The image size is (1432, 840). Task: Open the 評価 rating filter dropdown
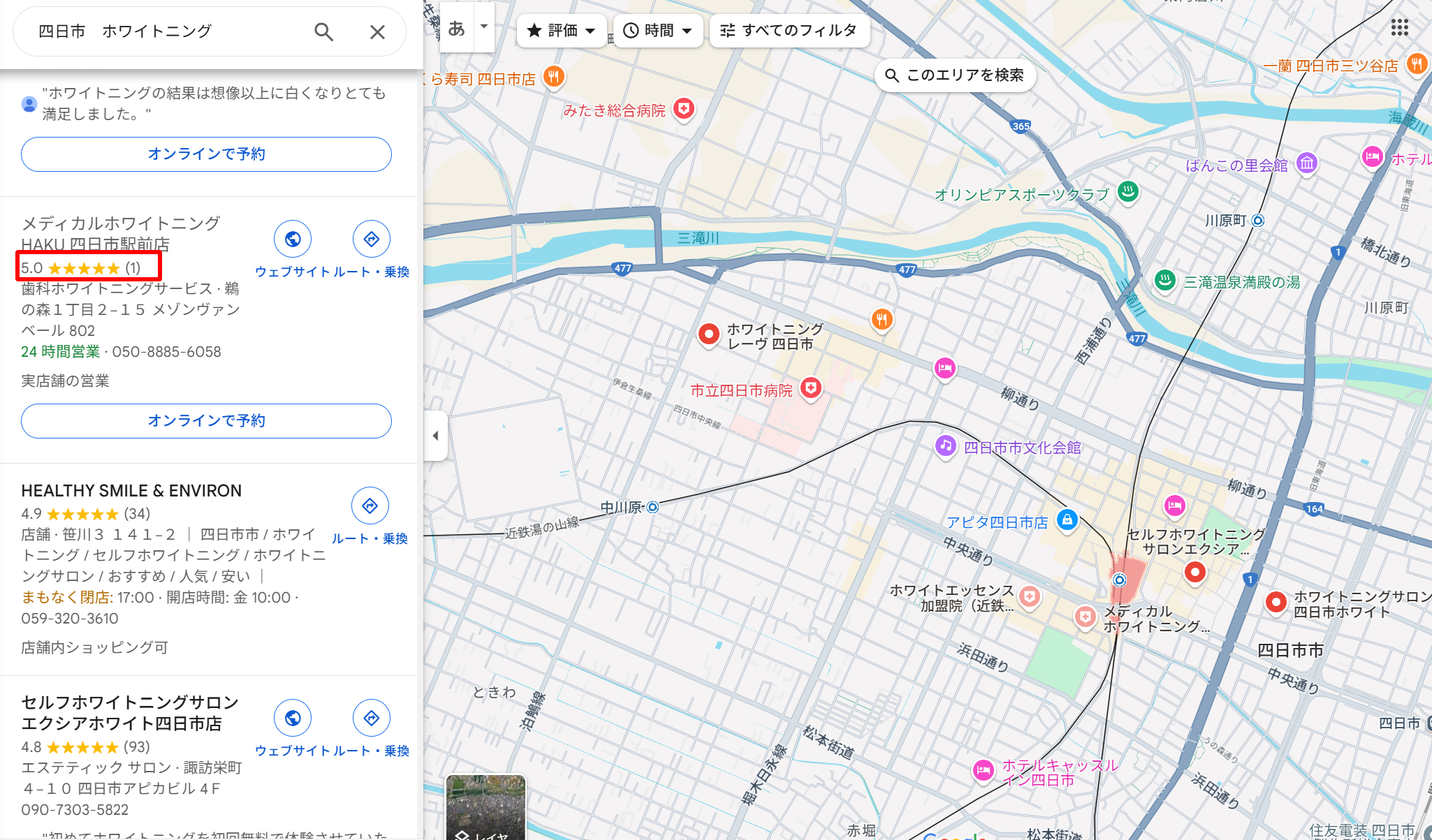[562, 31]
